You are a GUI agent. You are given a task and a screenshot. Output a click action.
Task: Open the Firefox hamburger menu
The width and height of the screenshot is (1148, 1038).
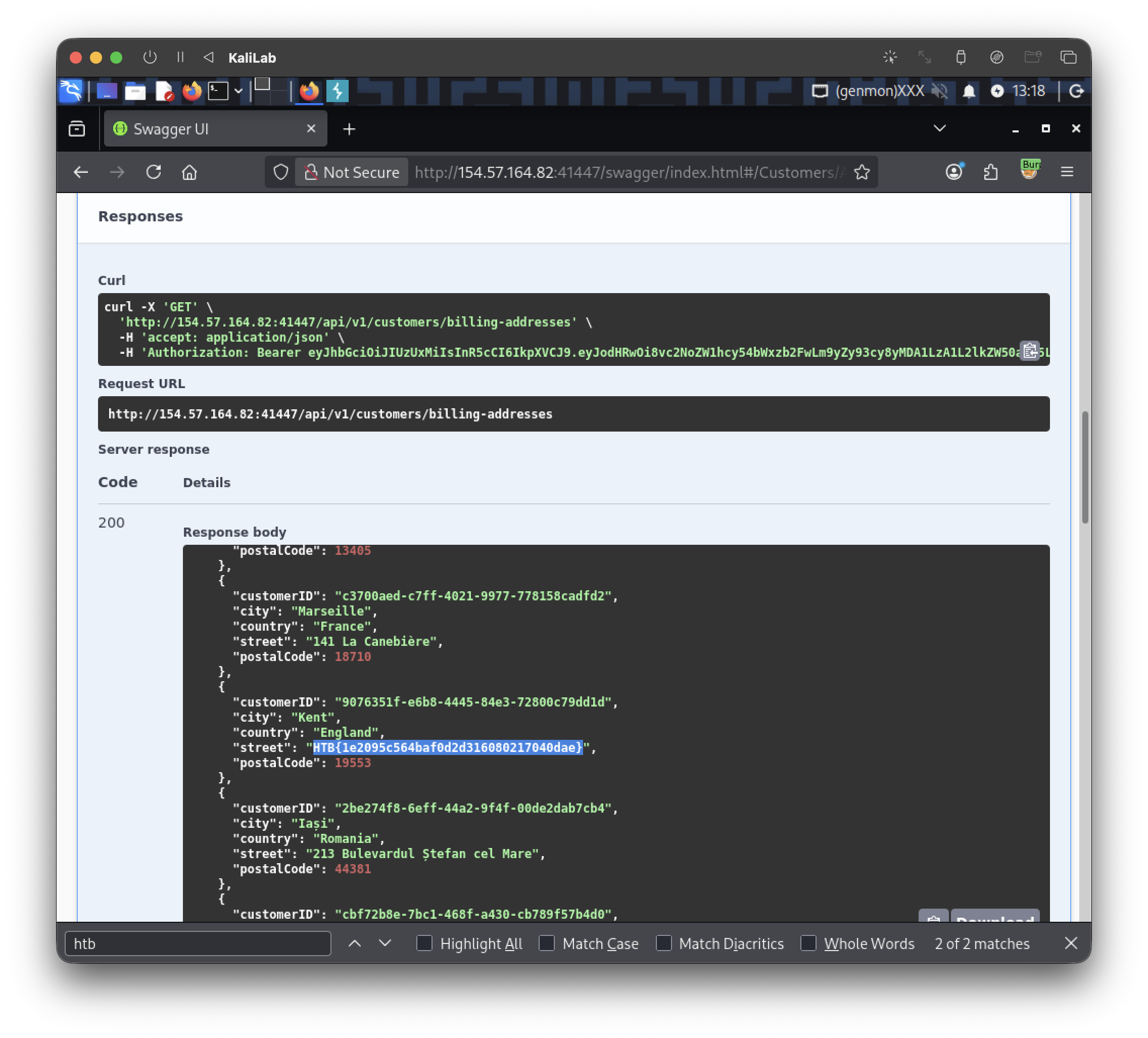click(1067, 171)
